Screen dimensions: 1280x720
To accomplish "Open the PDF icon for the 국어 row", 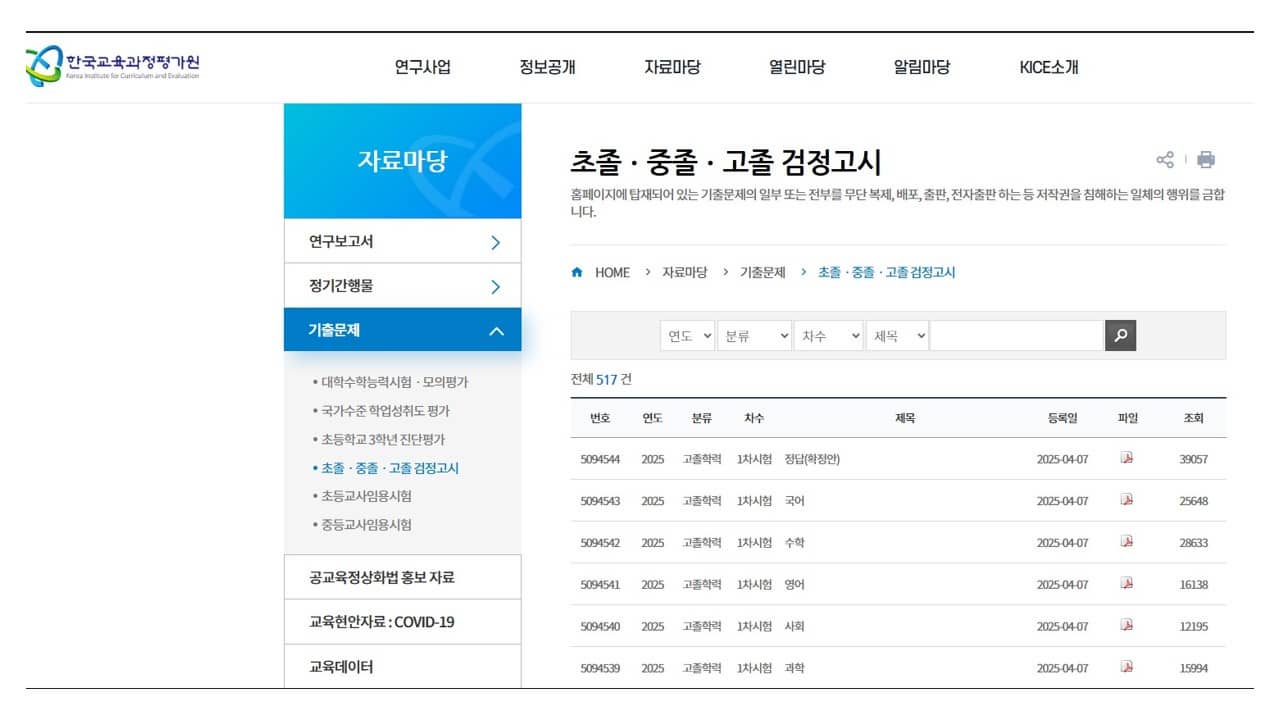I will (1128, 499).
